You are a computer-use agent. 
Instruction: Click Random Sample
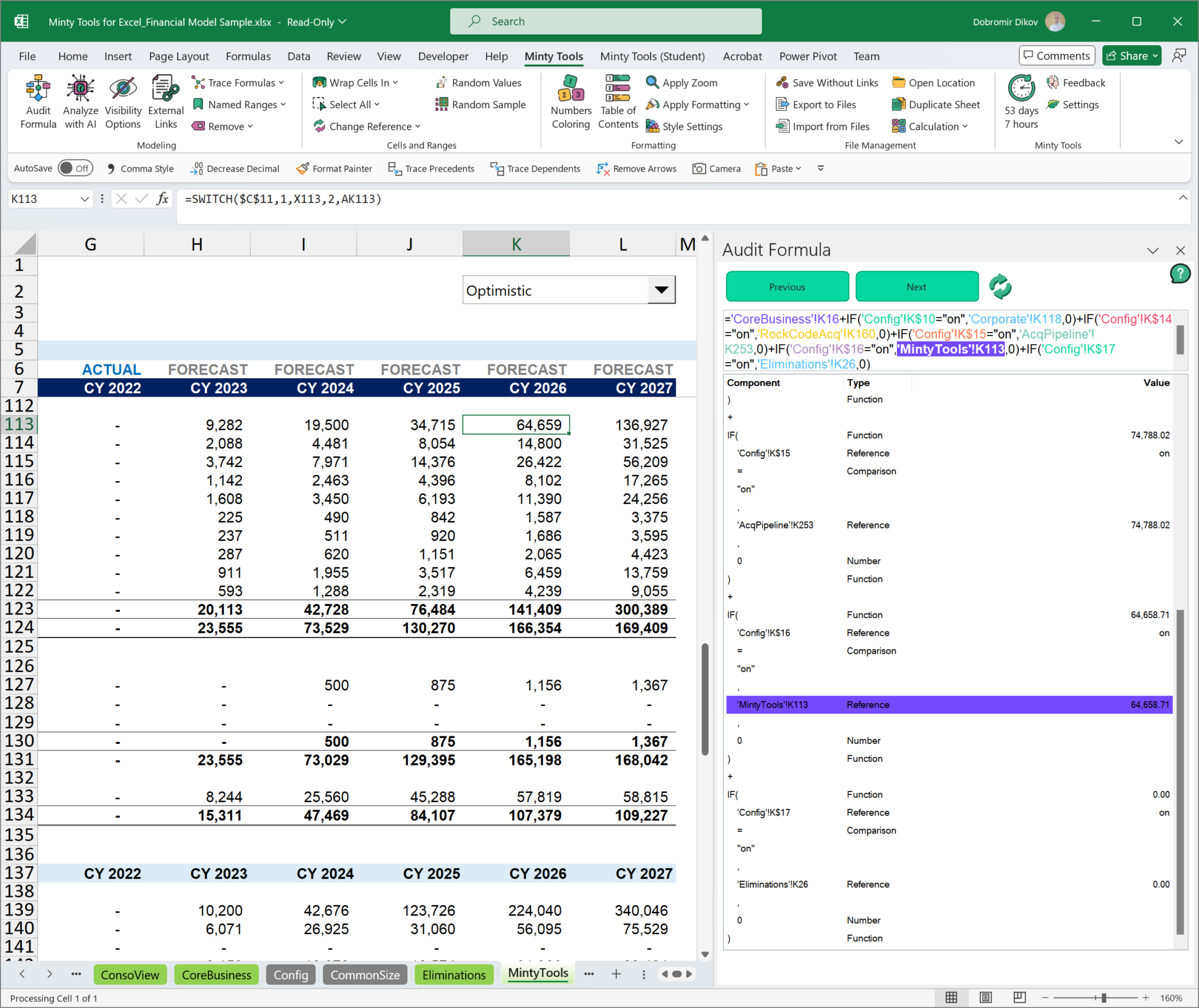tap(481, 105)
